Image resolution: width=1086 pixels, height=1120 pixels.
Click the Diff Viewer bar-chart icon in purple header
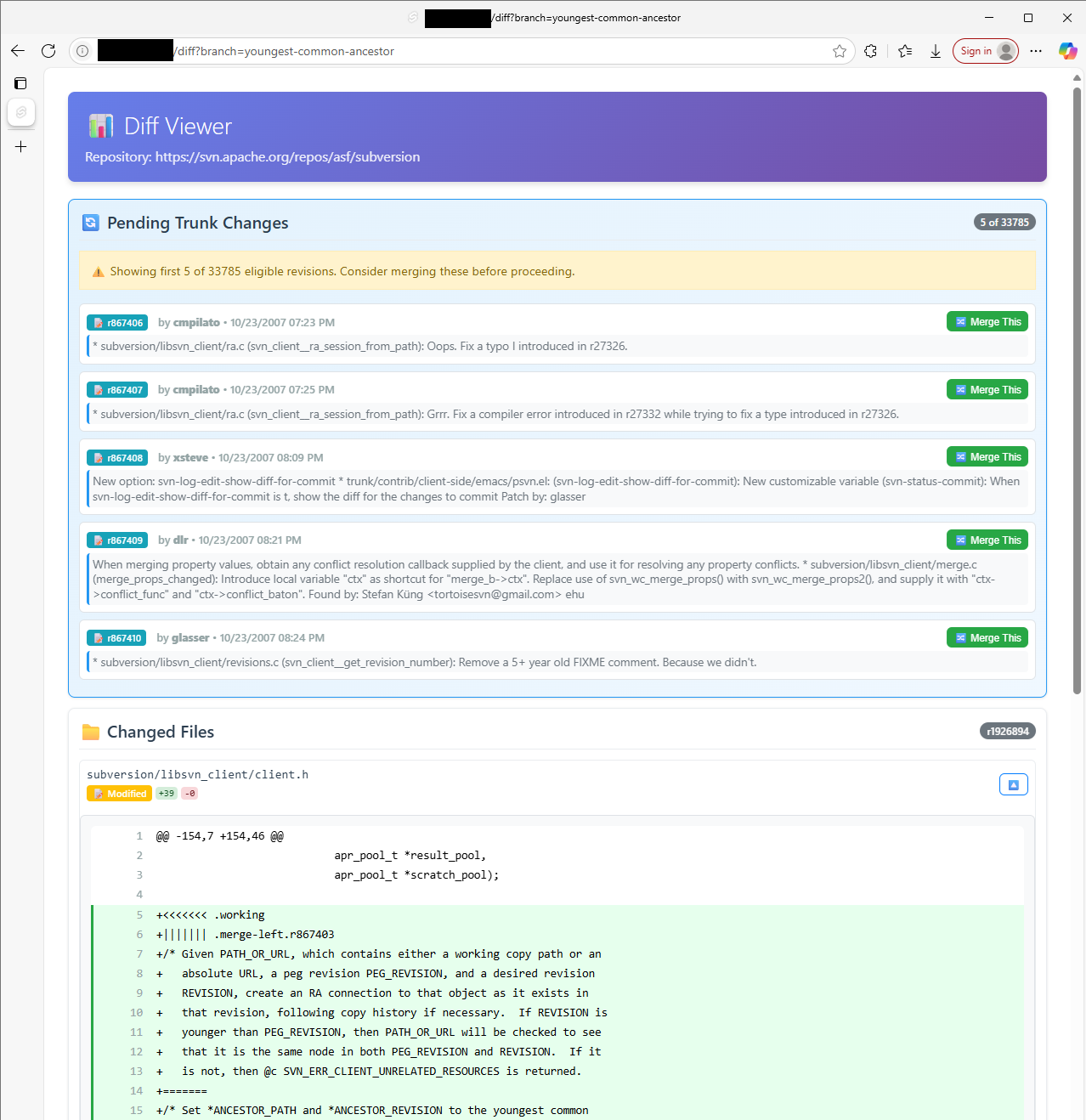pyautogui.click(x=100, y=125)
